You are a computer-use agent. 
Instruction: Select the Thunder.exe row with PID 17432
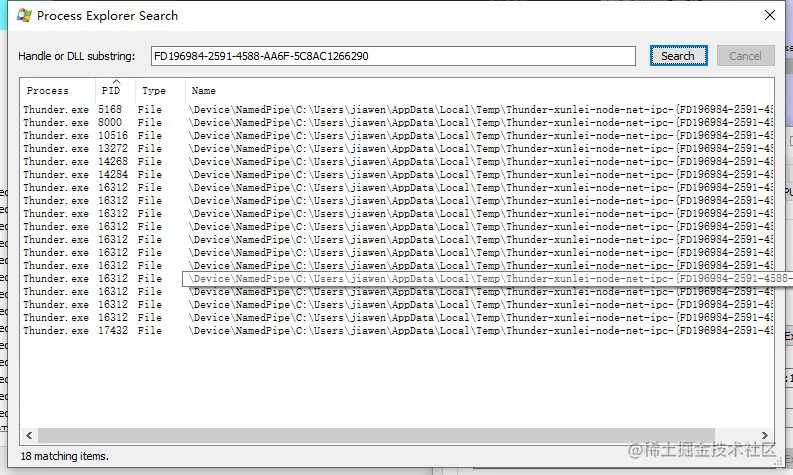[x=397, y=331]
